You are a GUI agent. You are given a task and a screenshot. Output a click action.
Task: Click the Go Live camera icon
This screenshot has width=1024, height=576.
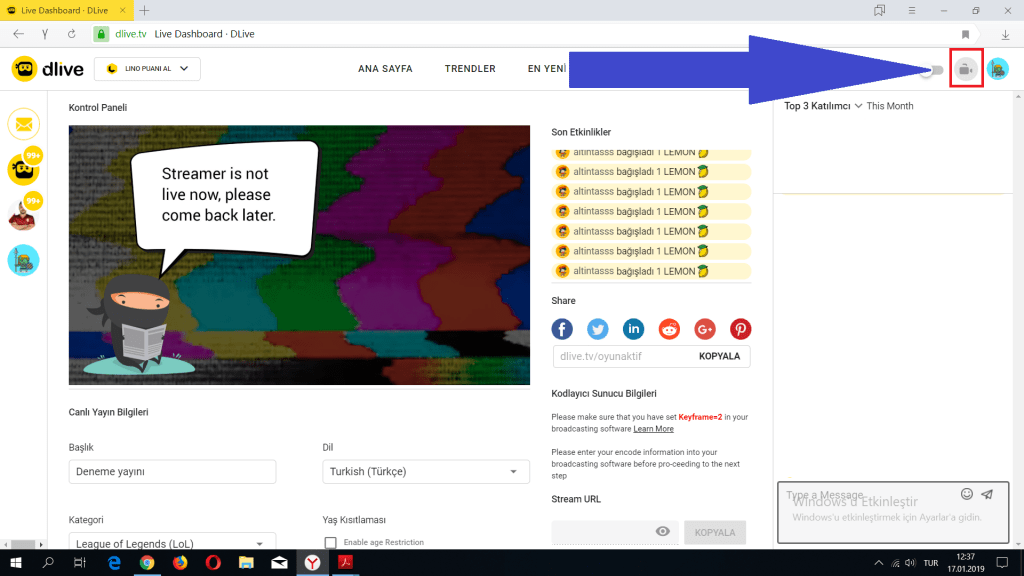(966, 69)
